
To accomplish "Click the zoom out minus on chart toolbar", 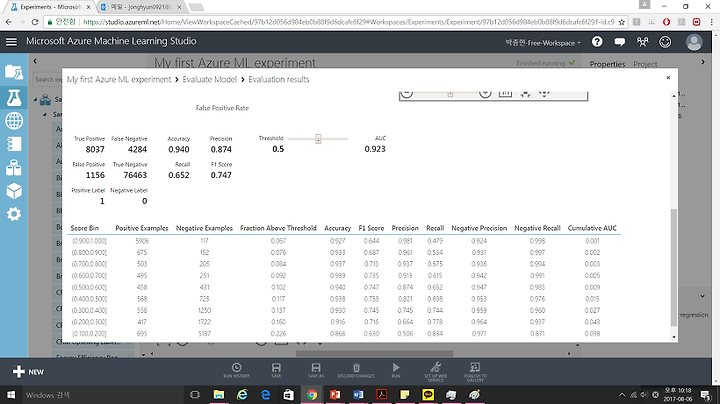I will [x=406, y=94].
